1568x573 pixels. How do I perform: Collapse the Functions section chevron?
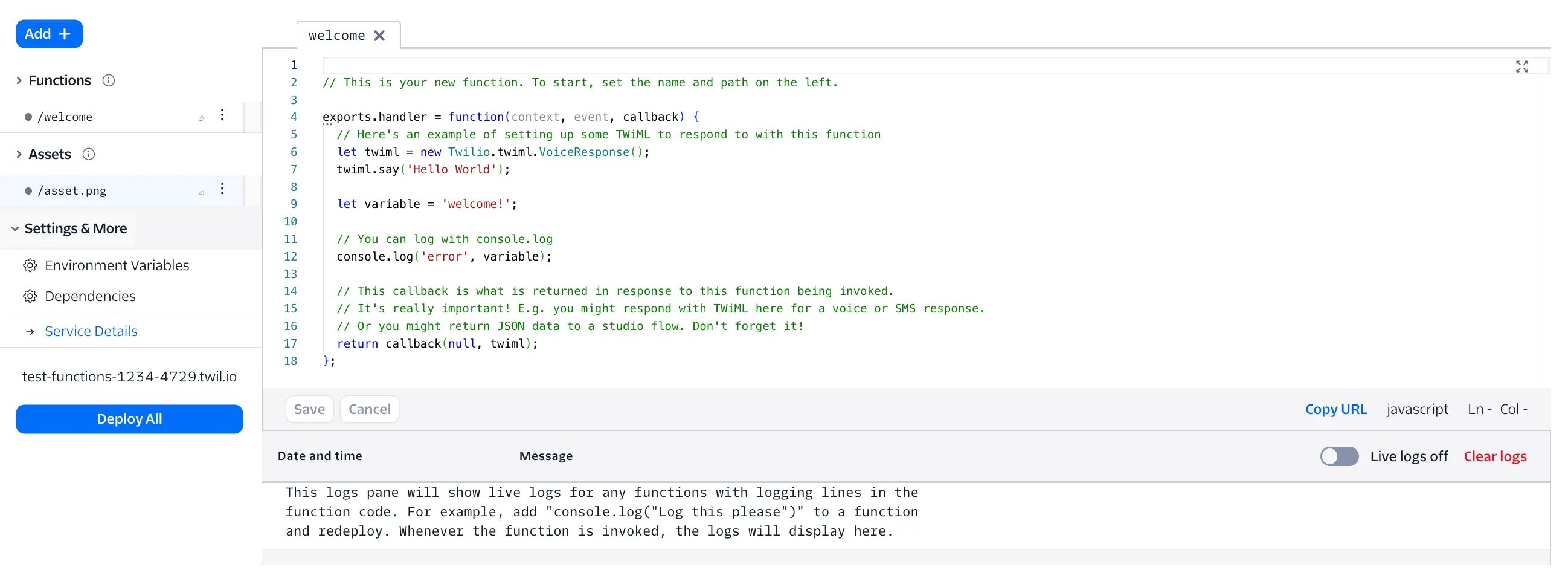coord(19,80)
